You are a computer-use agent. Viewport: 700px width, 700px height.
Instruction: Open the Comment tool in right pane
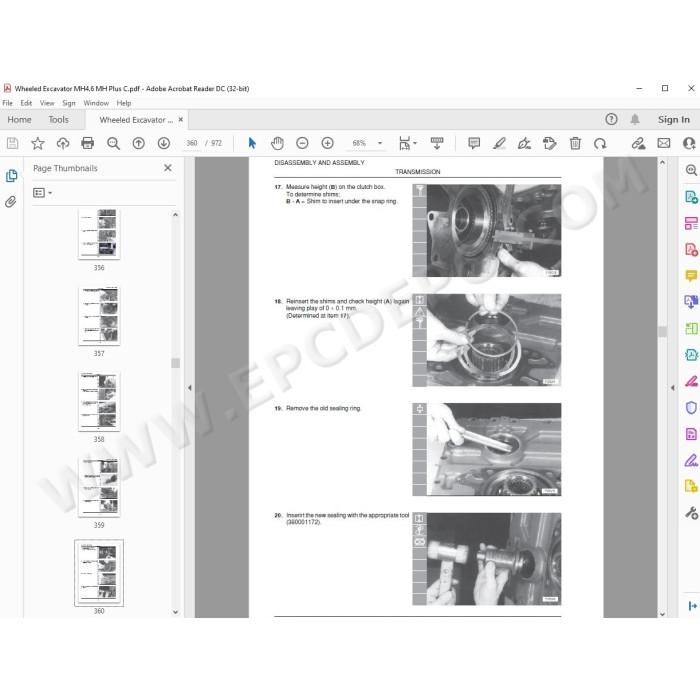click(691, 276)
